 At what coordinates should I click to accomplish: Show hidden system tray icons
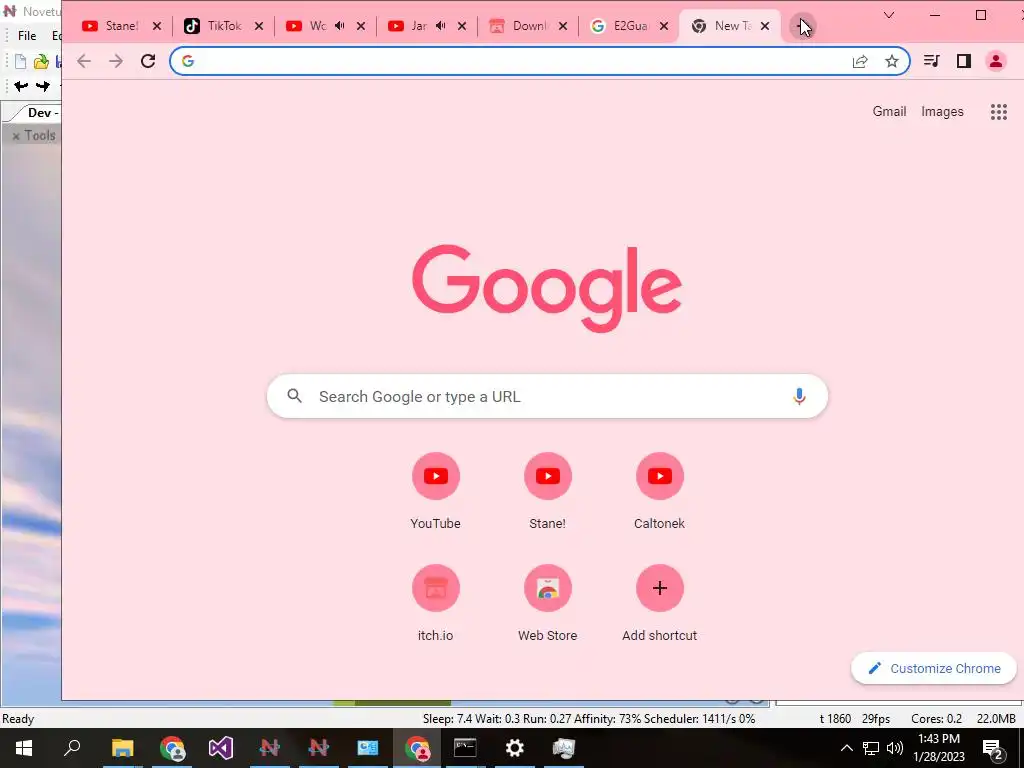[846, 748]
